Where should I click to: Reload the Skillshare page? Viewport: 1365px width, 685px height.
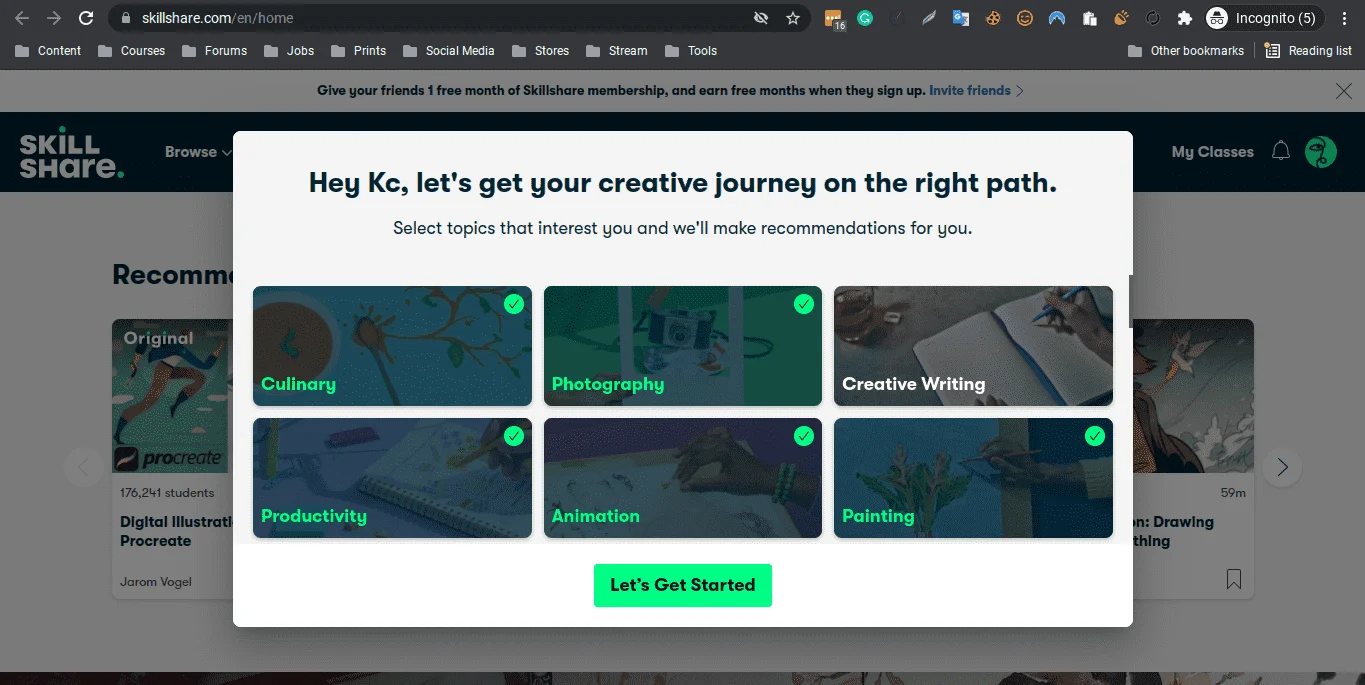pyautogui.click(x=86, y=18)
